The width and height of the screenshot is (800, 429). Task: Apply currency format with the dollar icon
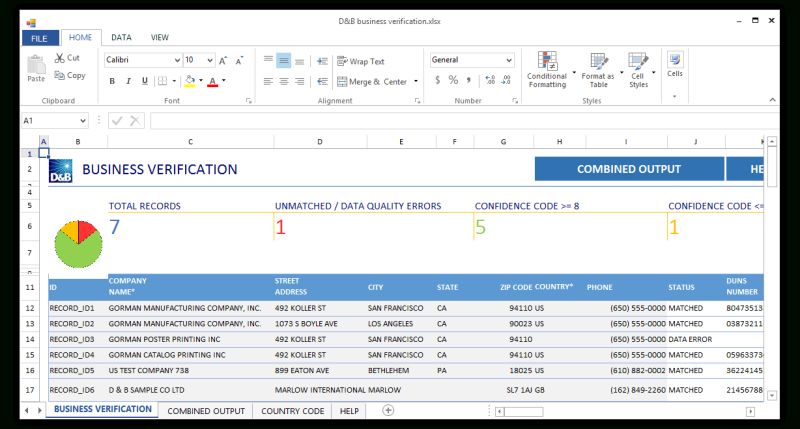pos(437,80)
